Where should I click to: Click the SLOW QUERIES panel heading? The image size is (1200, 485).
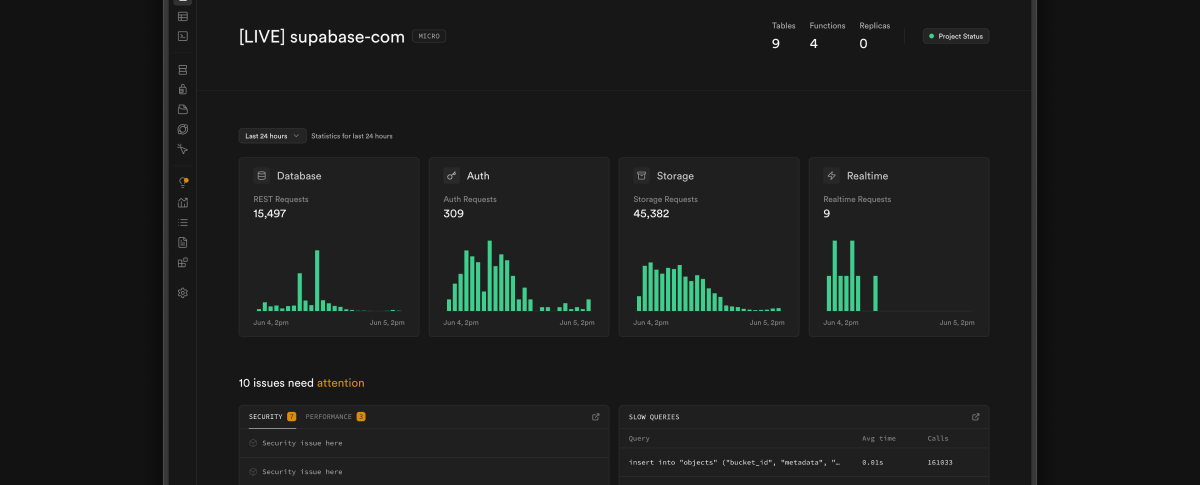point(654,416)
